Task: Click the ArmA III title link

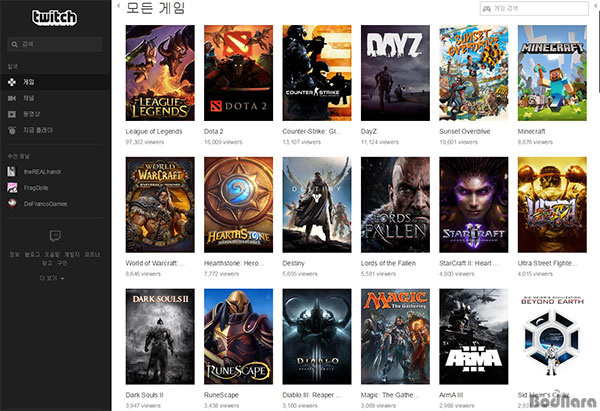Action: [x=451, y=395]
